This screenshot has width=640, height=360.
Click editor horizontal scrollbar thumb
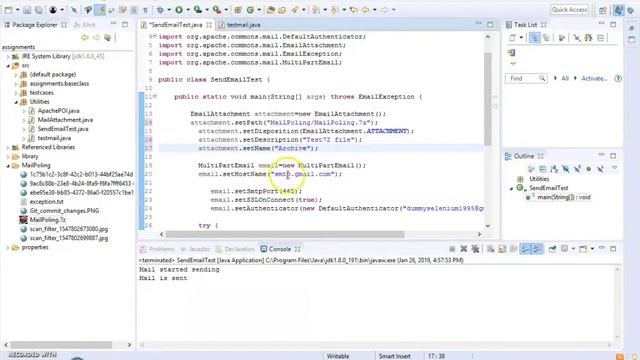(x=285, y=234)
